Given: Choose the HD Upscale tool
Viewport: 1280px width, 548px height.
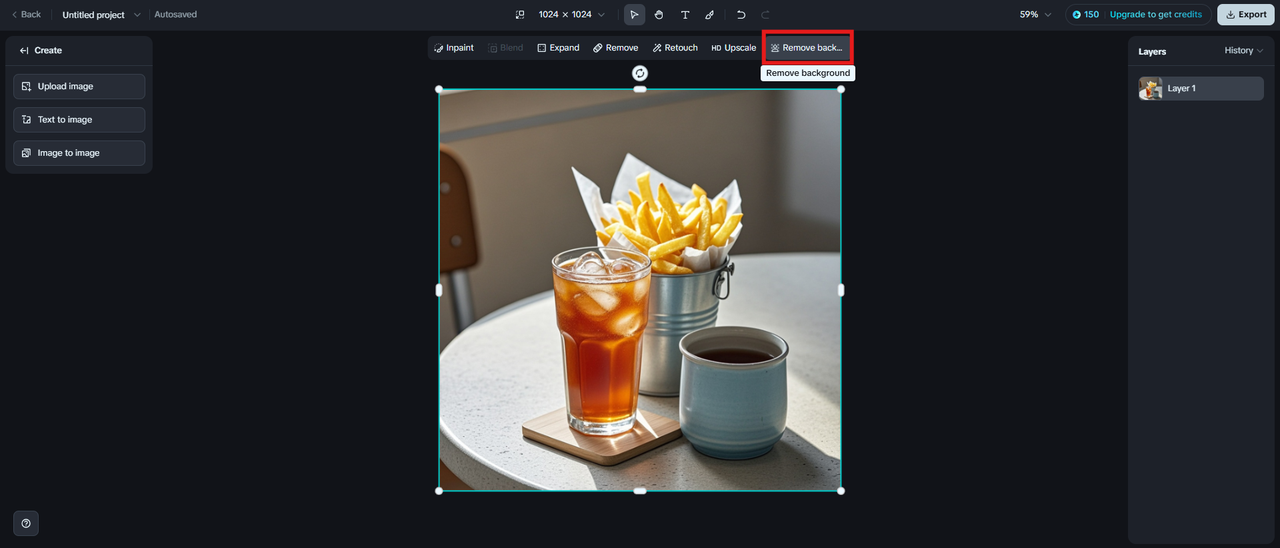Looking at the screenshot, I should (x=733, y=48).
